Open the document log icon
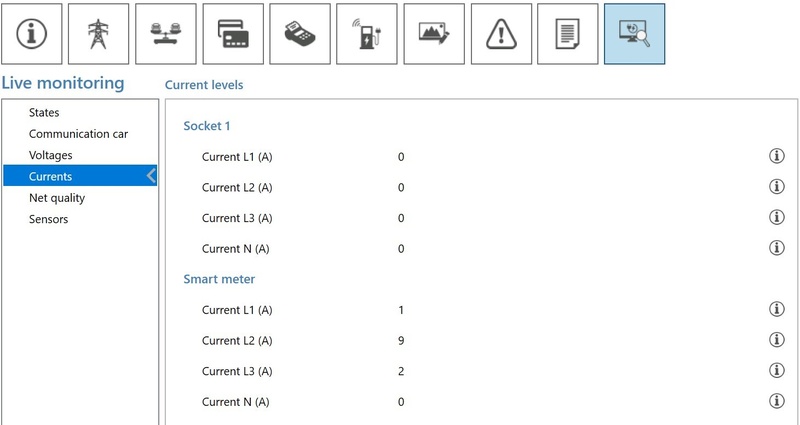800x425 pixels. tap(568, 34)
